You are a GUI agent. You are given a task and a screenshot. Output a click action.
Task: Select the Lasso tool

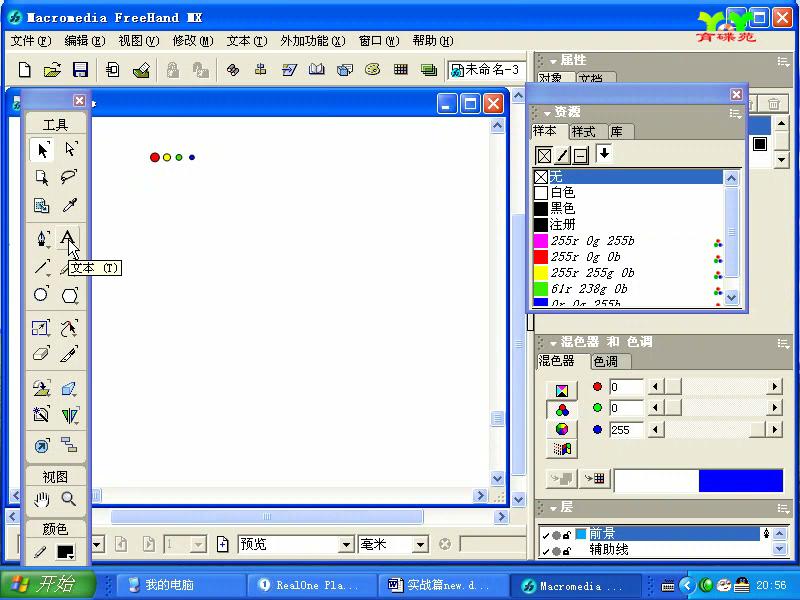(x=70, y=177)
